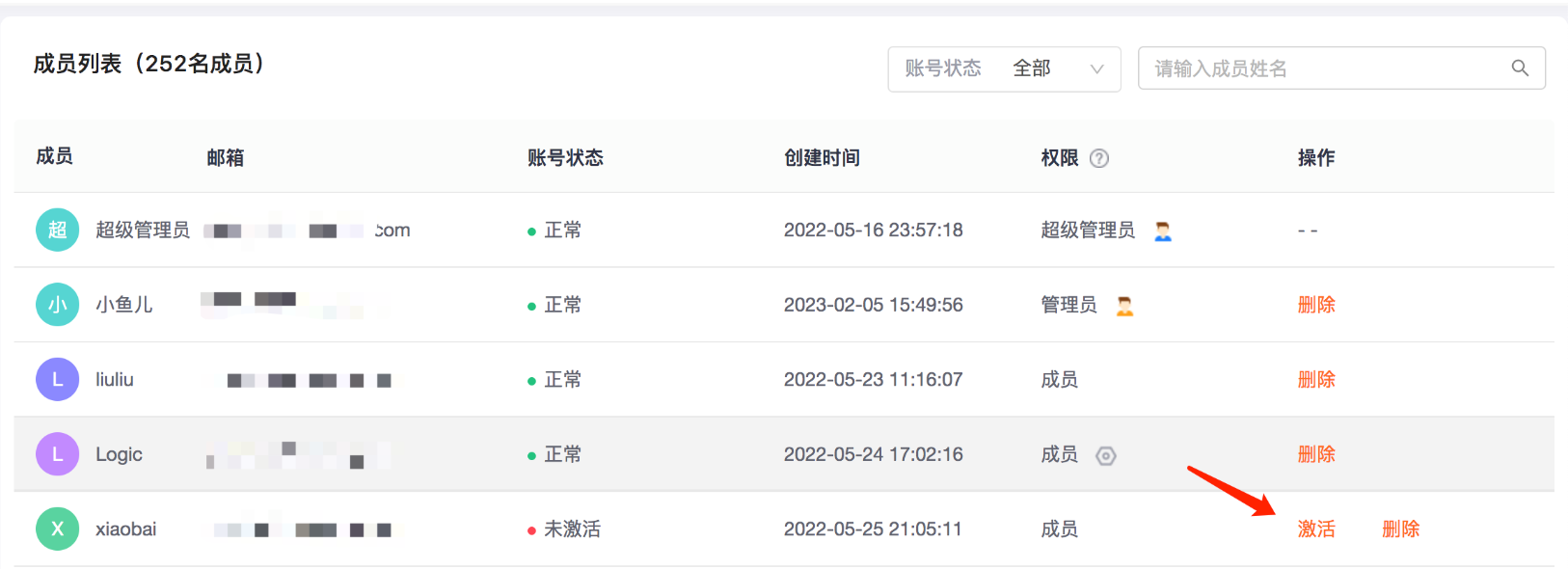Viewport: 1568px width, 569px height.
Task: Click the super admin badge icon
Action: (1163, 230)
